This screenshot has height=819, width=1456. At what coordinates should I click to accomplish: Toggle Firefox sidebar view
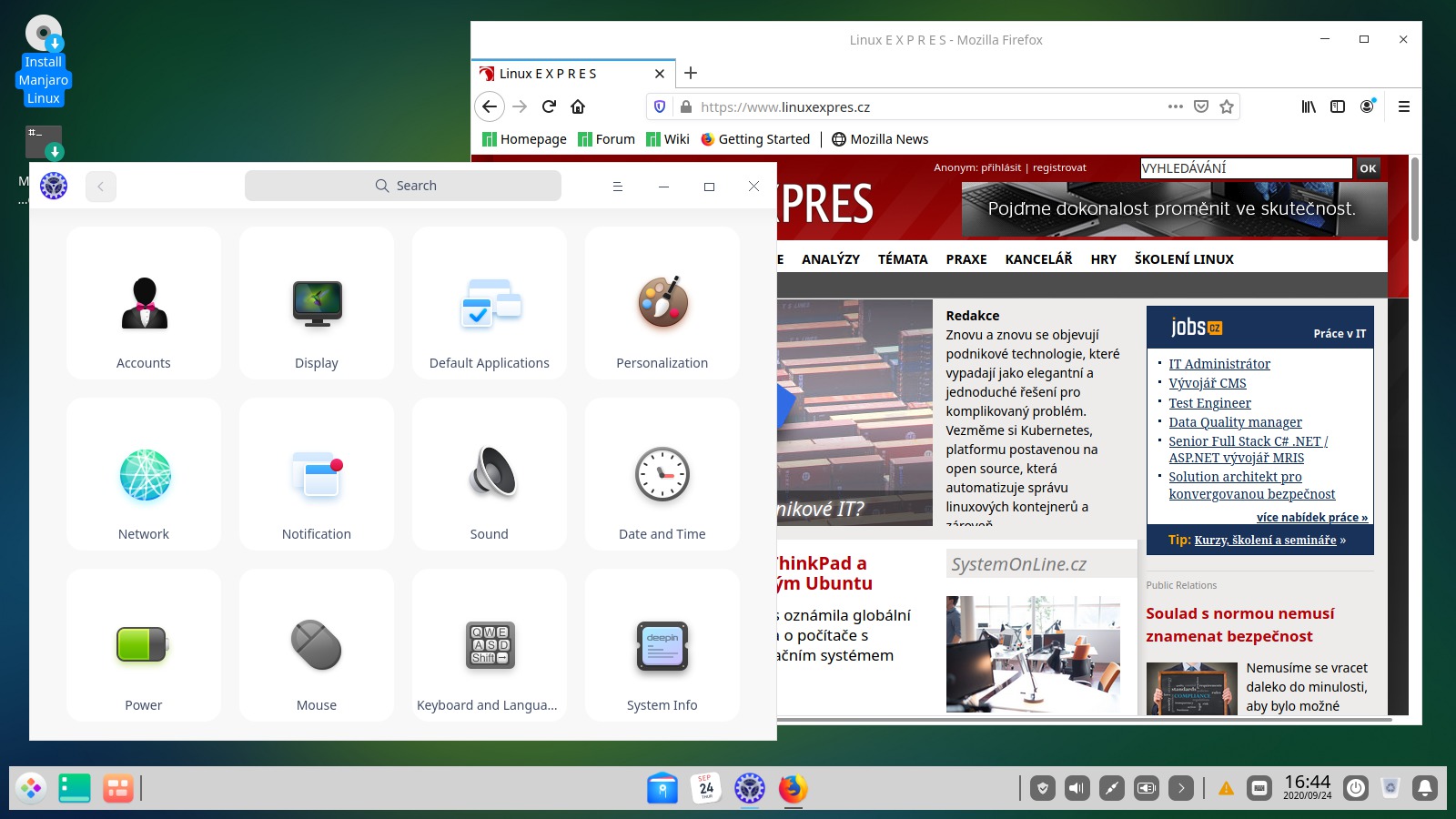coord(1338,106)
